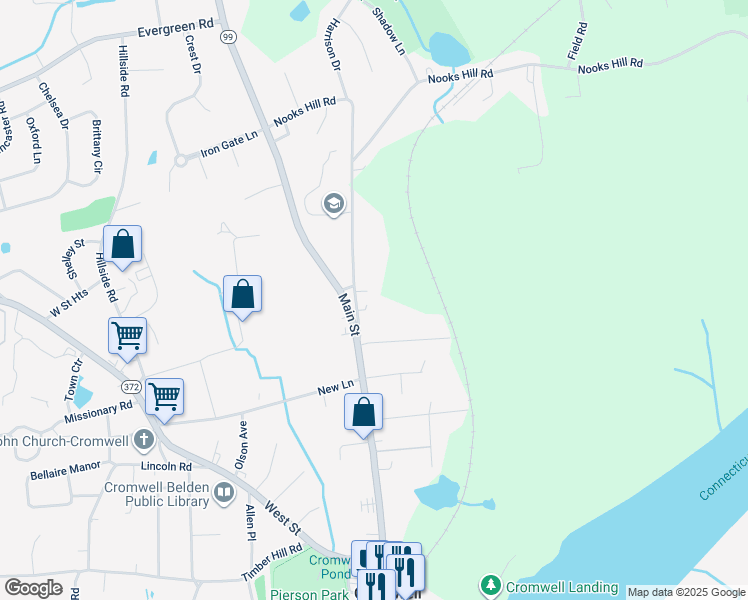Select the Timber Hill Rd label
This screenshot has width=748, height=600.
[x=272, y=565]
